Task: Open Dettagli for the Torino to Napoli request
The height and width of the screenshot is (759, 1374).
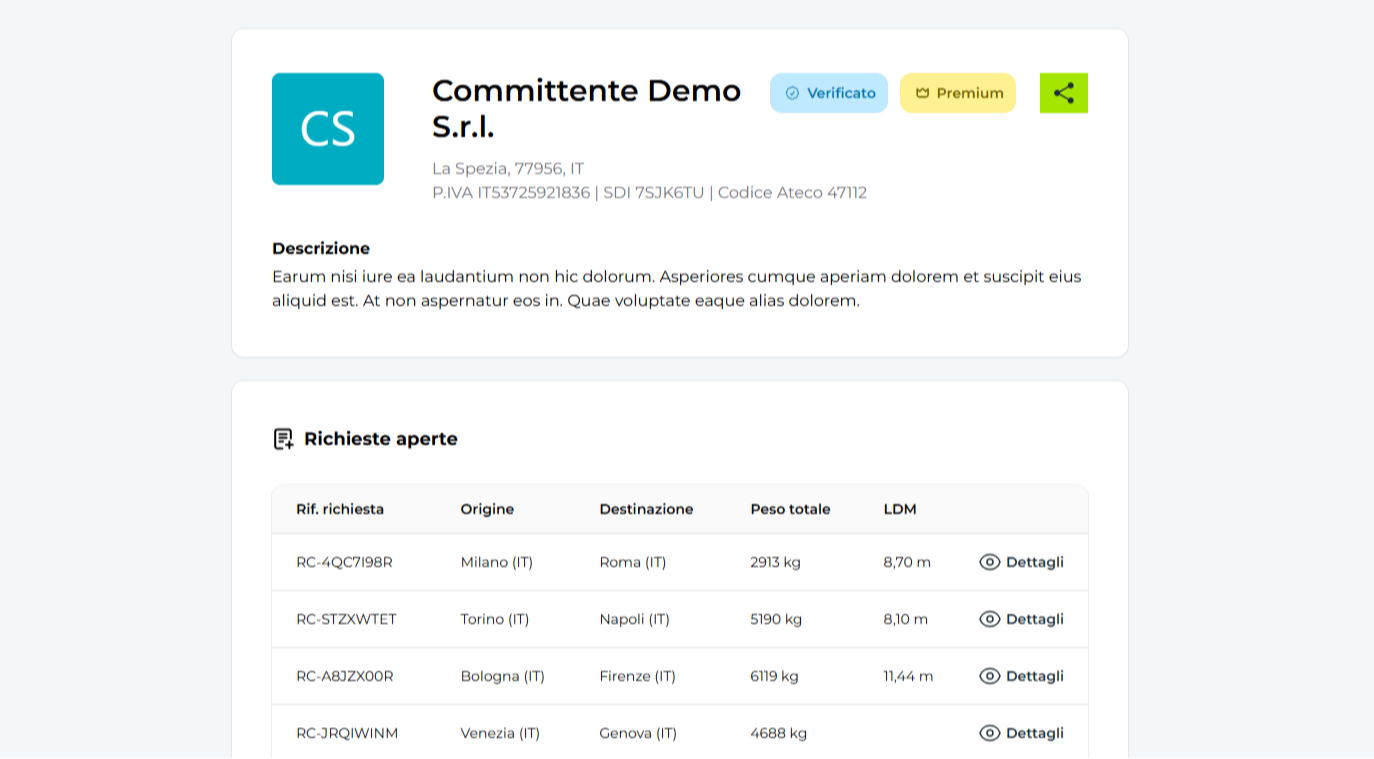Action: tap(1034, 619)
